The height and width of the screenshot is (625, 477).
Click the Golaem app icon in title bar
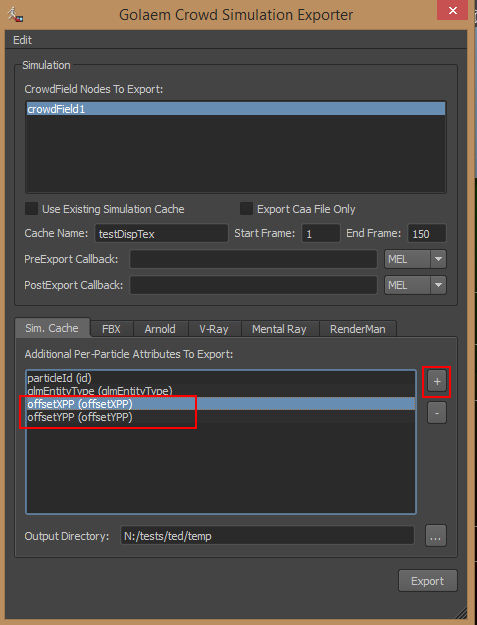click(x=15, y=14)
